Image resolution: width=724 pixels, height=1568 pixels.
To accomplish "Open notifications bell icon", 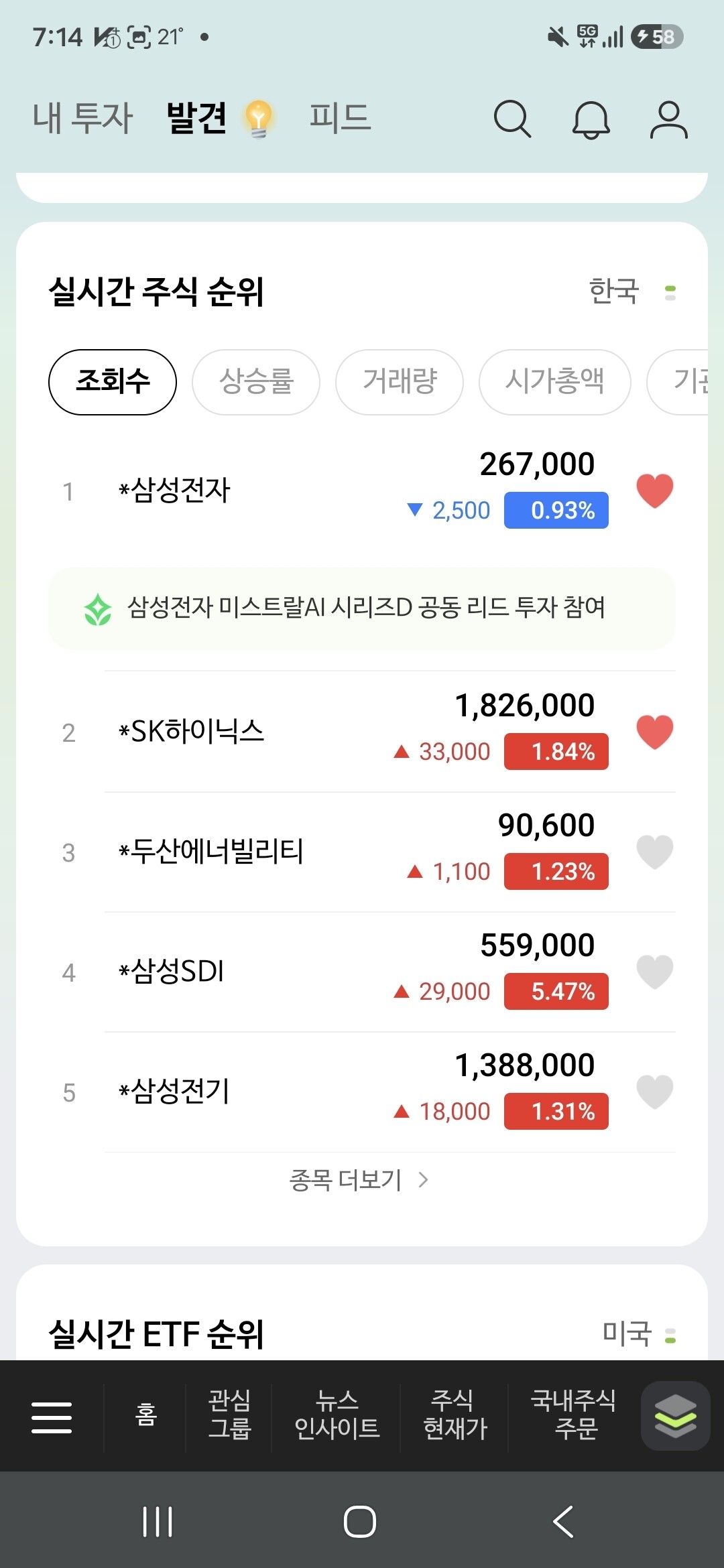I will pos(591,120).
